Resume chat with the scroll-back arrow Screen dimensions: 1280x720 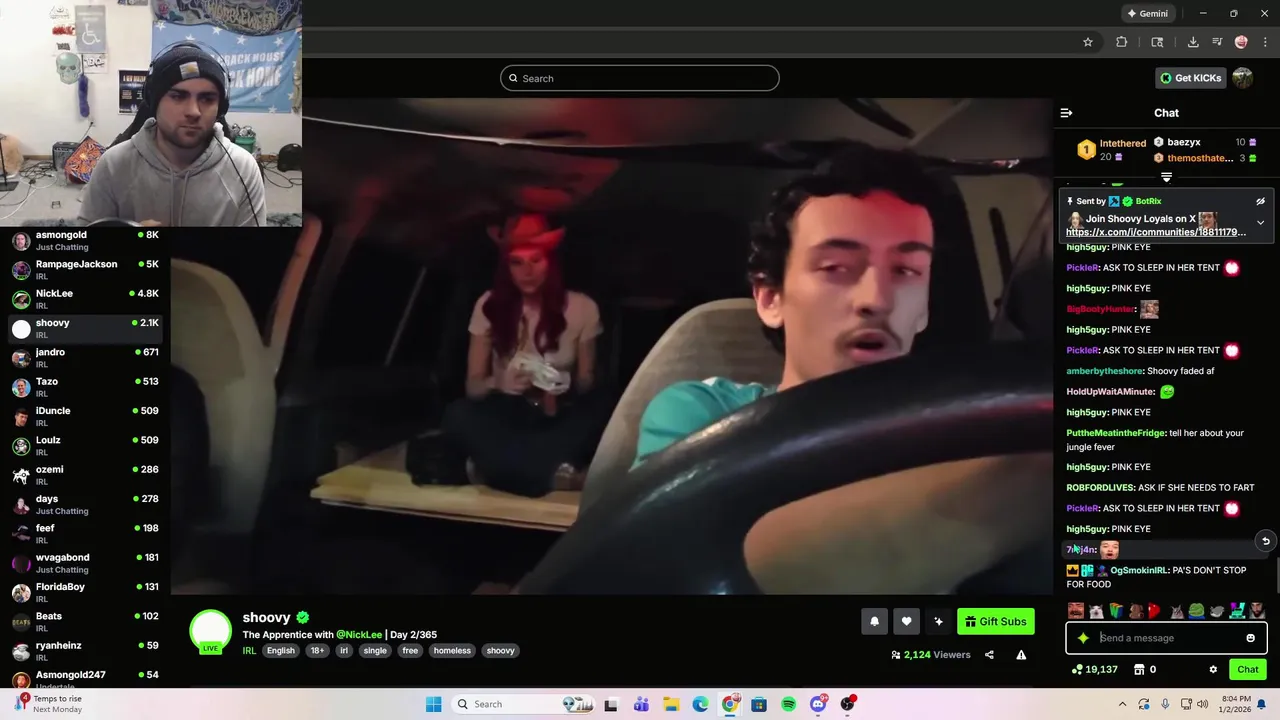coord(1265,541)
